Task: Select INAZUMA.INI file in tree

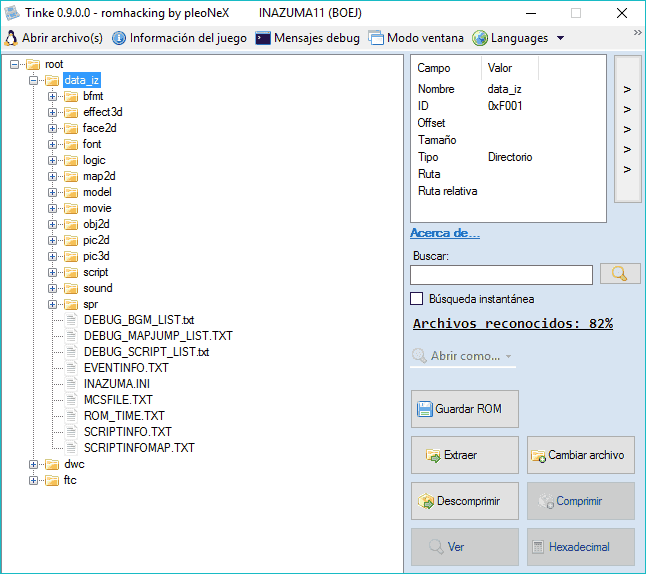Action: coord(117,384)
